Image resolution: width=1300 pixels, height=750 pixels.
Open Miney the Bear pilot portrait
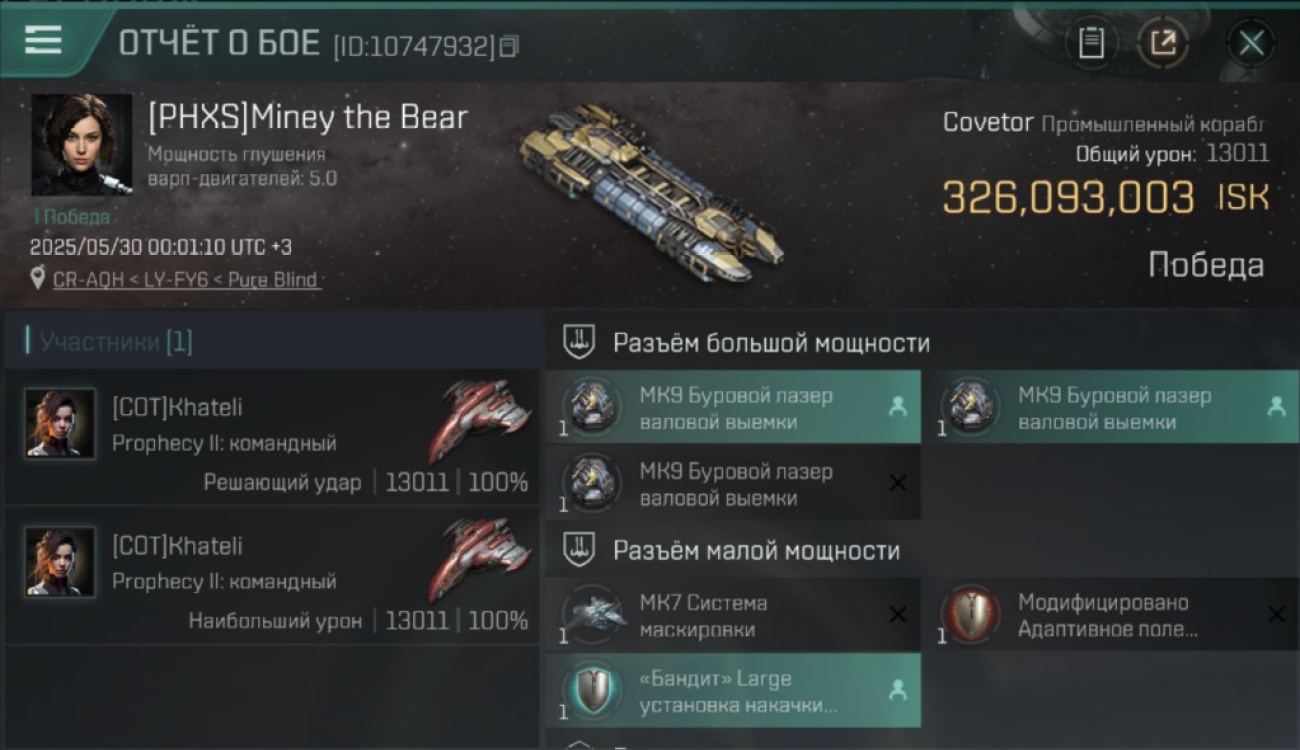tap(82, 145)
